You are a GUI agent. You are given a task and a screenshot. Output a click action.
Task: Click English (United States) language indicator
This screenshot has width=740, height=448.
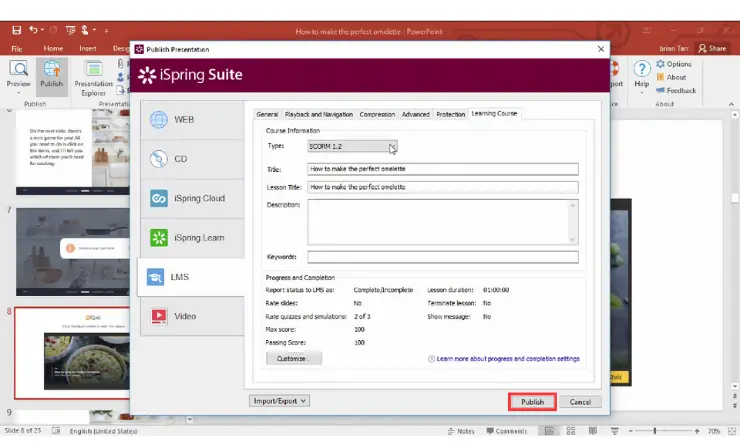103,431
